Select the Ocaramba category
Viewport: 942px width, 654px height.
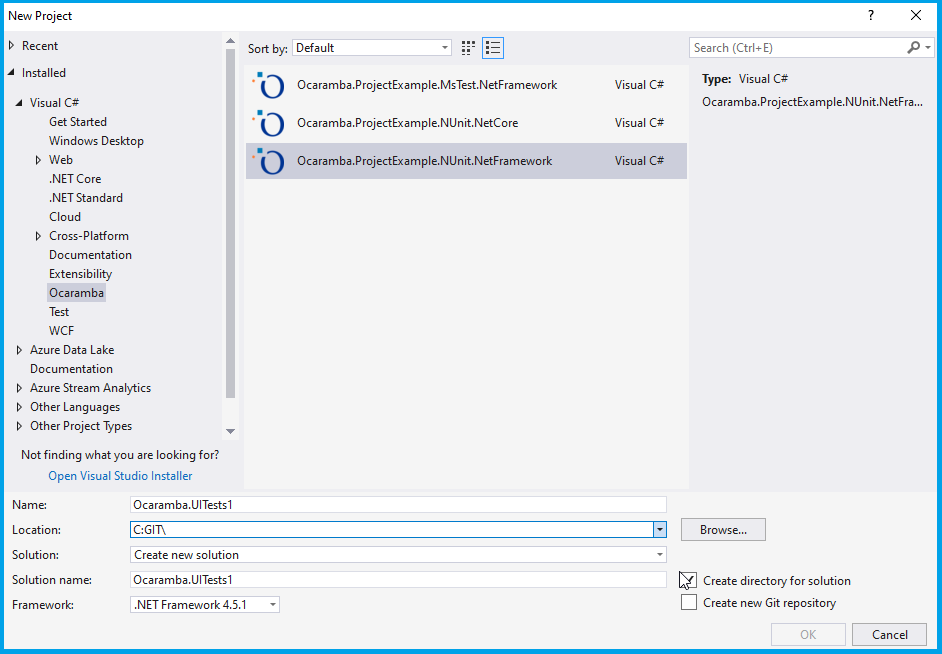[76, 293]
